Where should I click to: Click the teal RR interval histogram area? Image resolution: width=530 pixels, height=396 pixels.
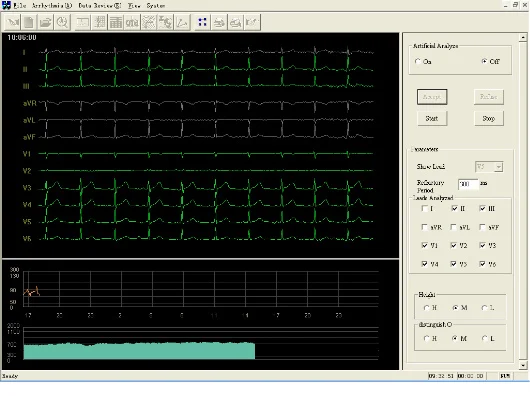click(x=139, y=351)
